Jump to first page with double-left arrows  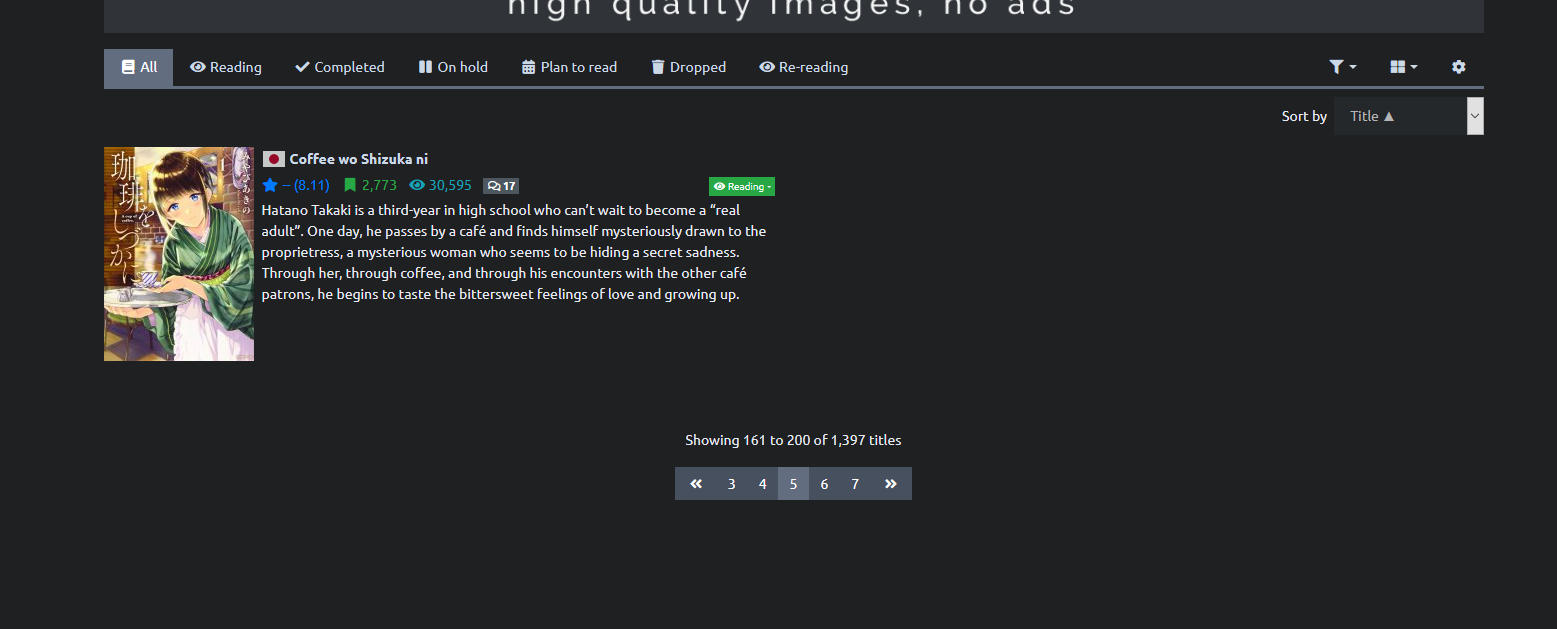tap(696, 484)
